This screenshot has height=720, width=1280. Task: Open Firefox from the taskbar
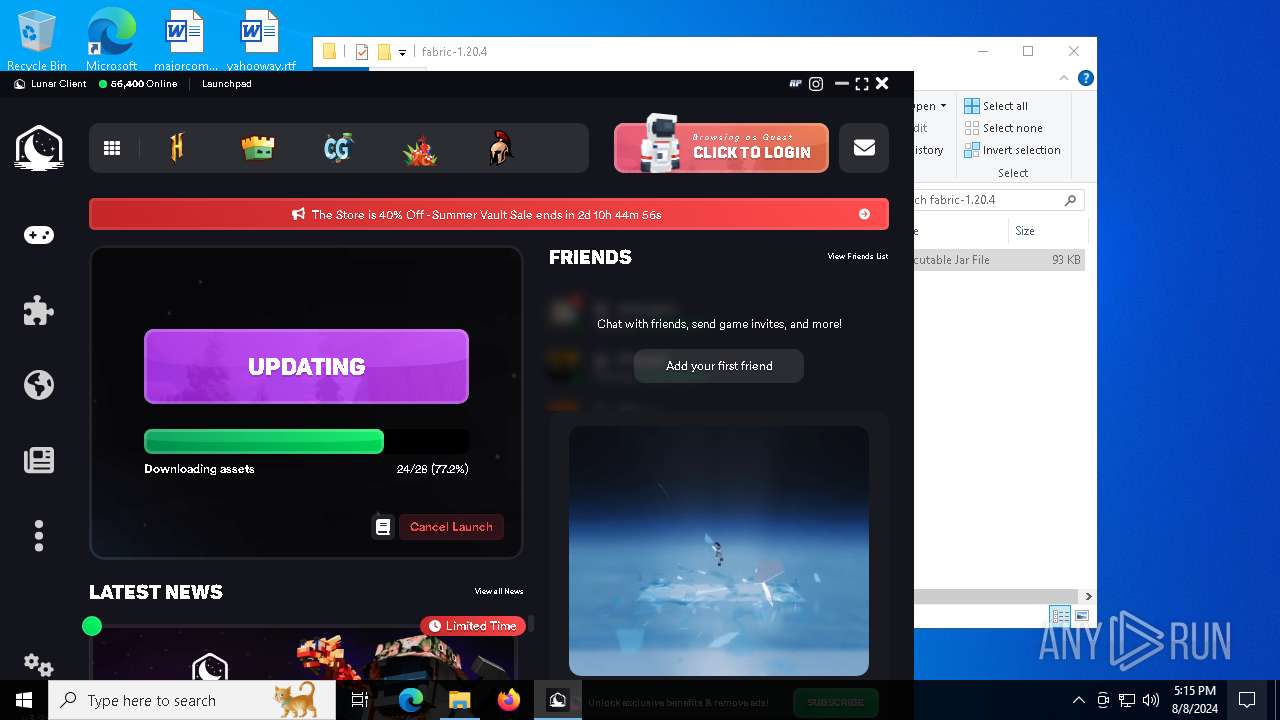(509, 700)
